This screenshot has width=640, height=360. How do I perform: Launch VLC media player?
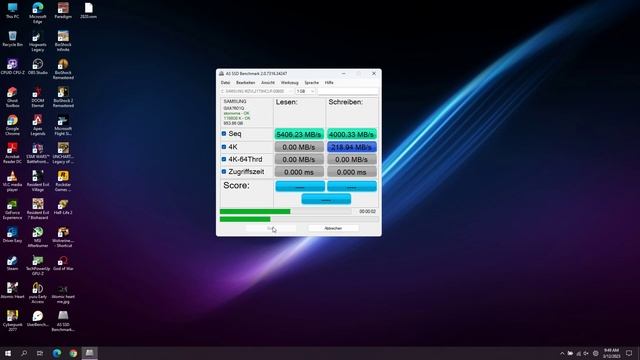tap(12, 181)
